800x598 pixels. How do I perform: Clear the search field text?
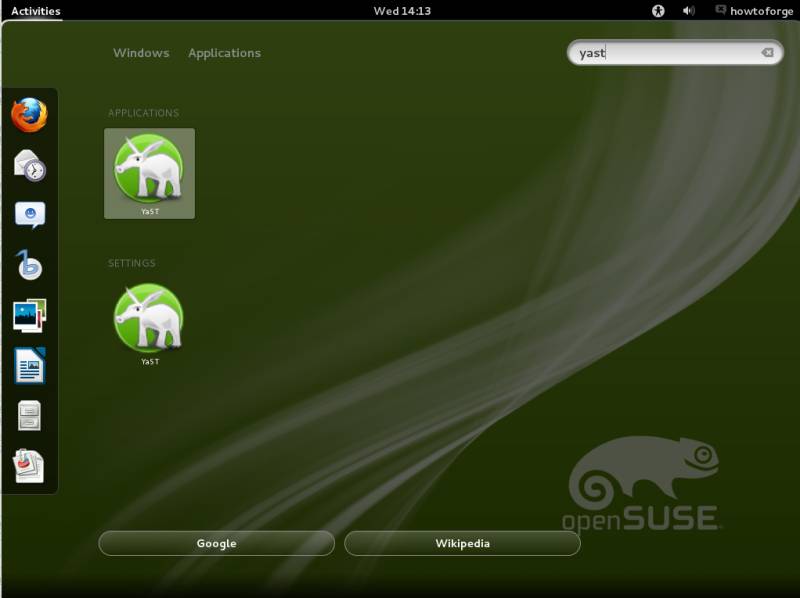(x=767, y=53)
